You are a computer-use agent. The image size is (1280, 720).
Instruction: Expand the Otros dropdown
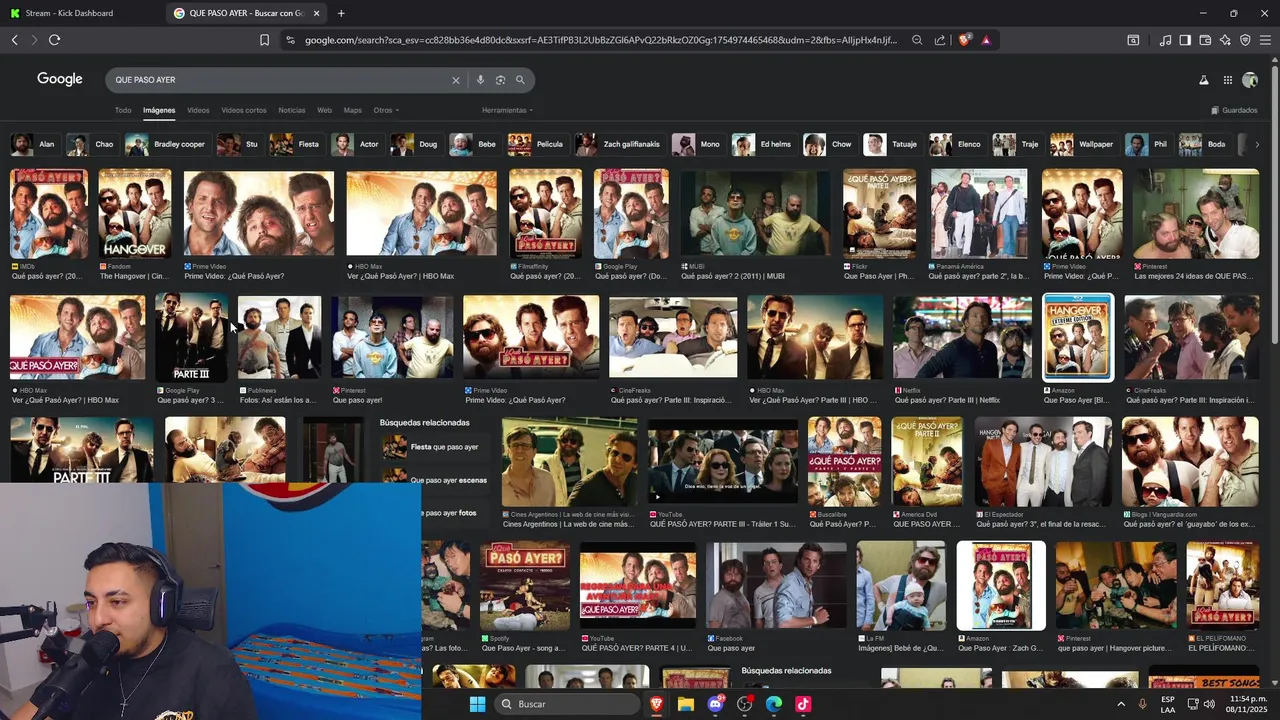386,110
